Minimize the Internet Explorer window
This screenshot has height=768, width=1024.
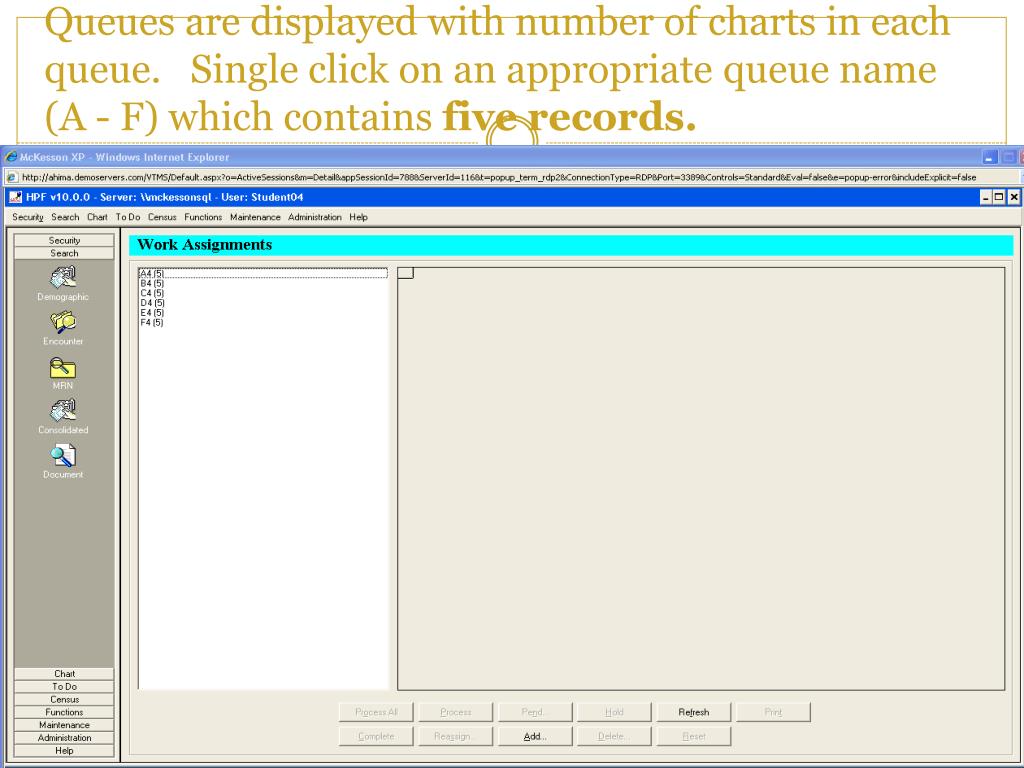point(990,157)
